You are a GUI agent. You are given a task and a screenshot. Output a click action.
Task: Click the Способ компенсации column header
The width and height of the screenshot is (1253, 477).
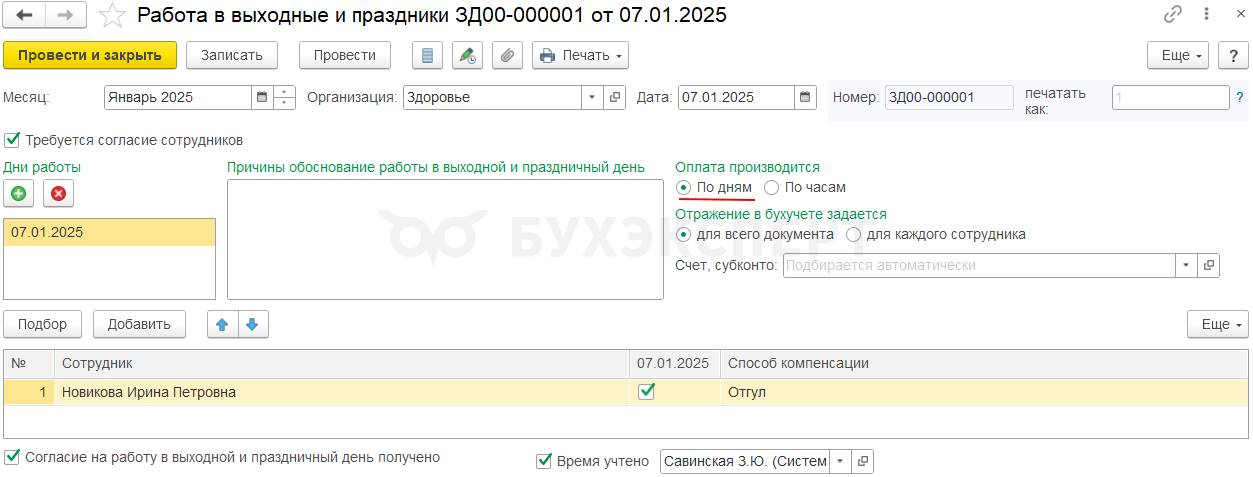click(984, 363)
